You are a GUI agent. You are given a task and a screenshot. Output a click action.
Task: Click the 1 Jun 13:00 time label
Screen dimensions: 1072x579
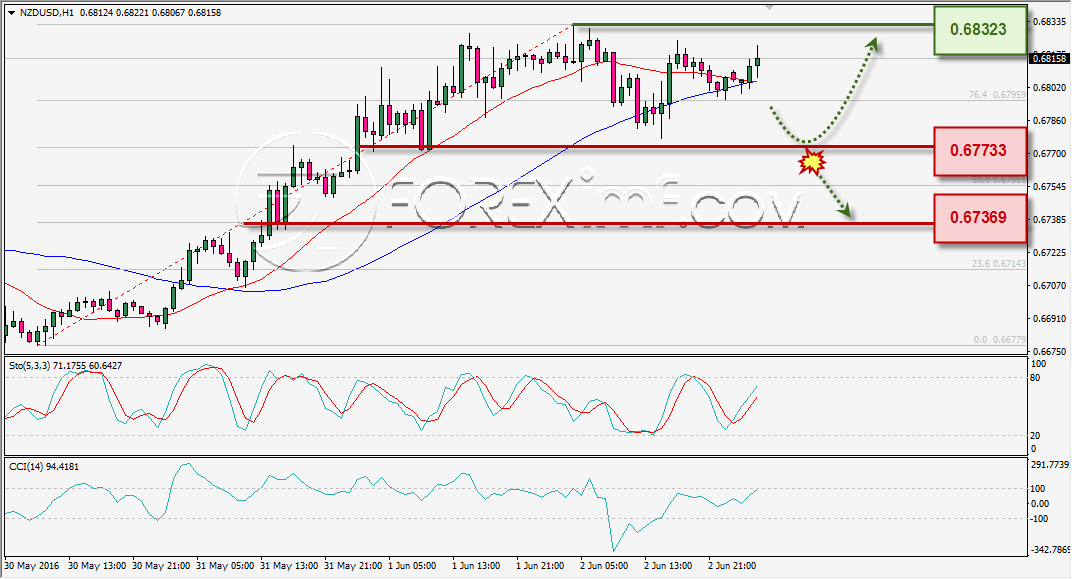coord(476,566)
